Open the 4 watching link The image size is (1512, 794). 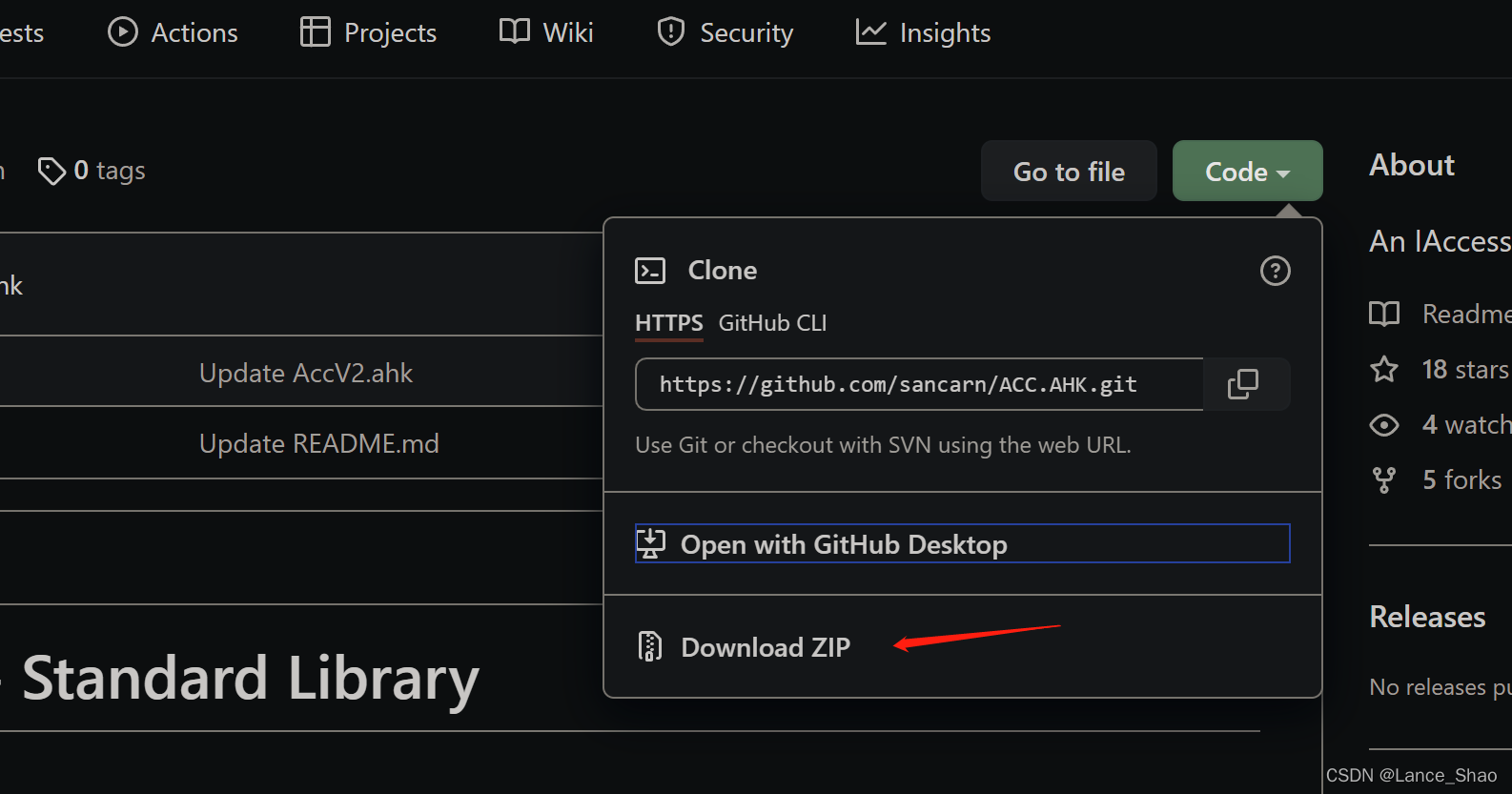[x=1467, y=424]
